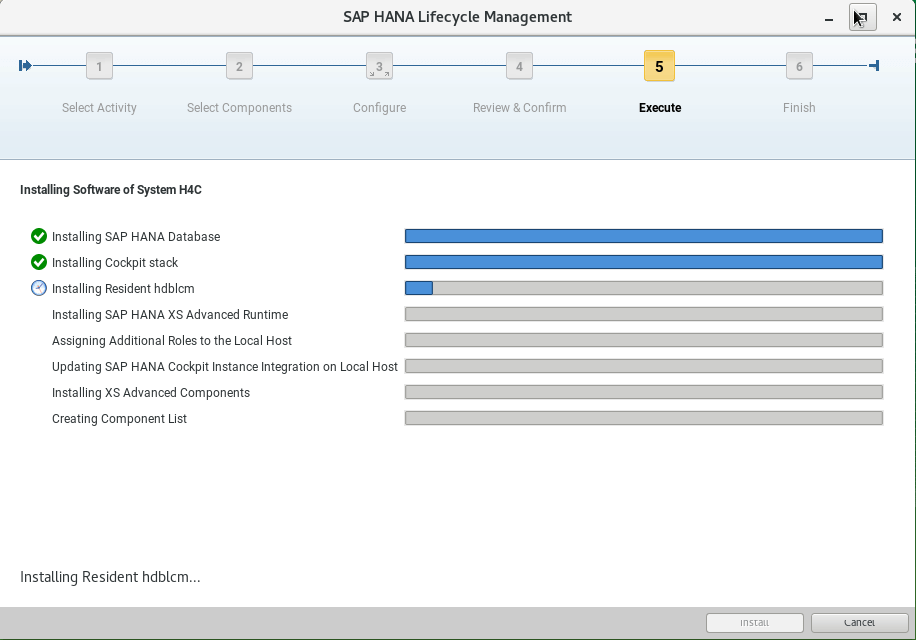The image size is (916, 640).
Task: Click clock icon for Resident hdblcm
Action: pos(39,288)
